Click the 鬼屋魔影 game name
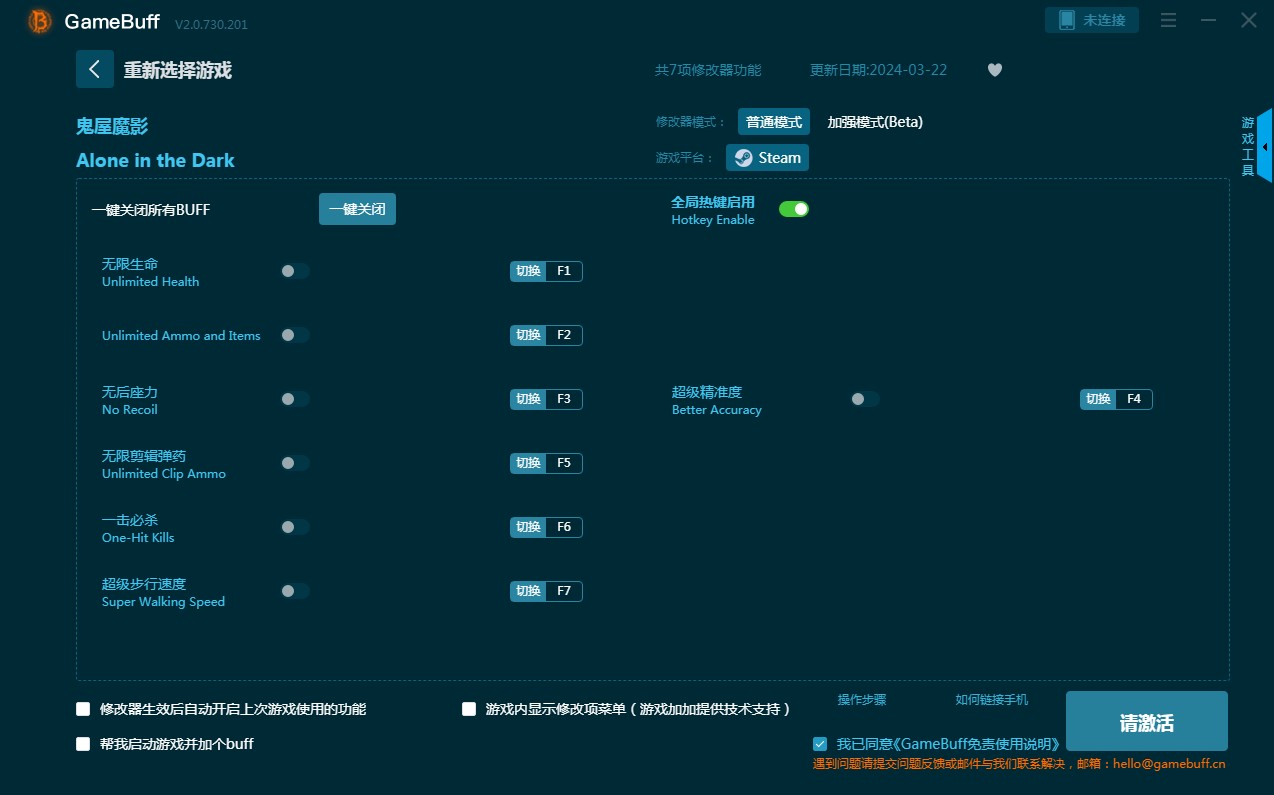This screenshot has height=795, width=1274. [112, 126]
